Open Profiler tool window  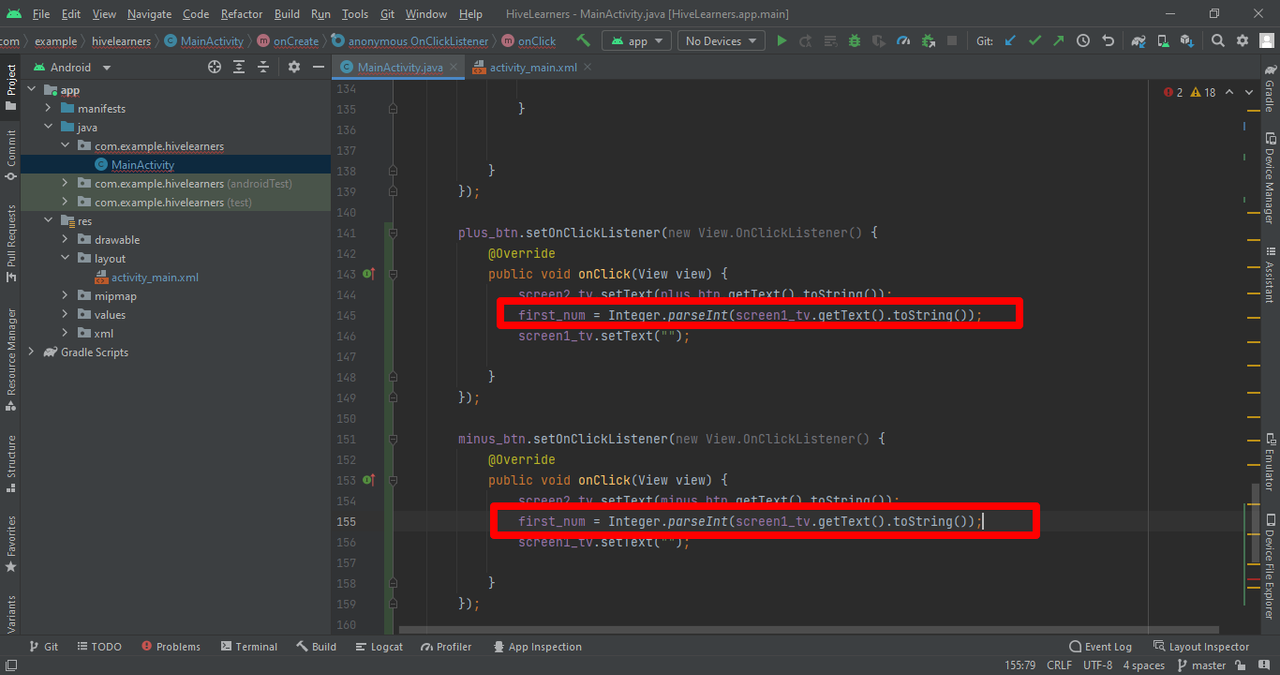pos(446,647)
